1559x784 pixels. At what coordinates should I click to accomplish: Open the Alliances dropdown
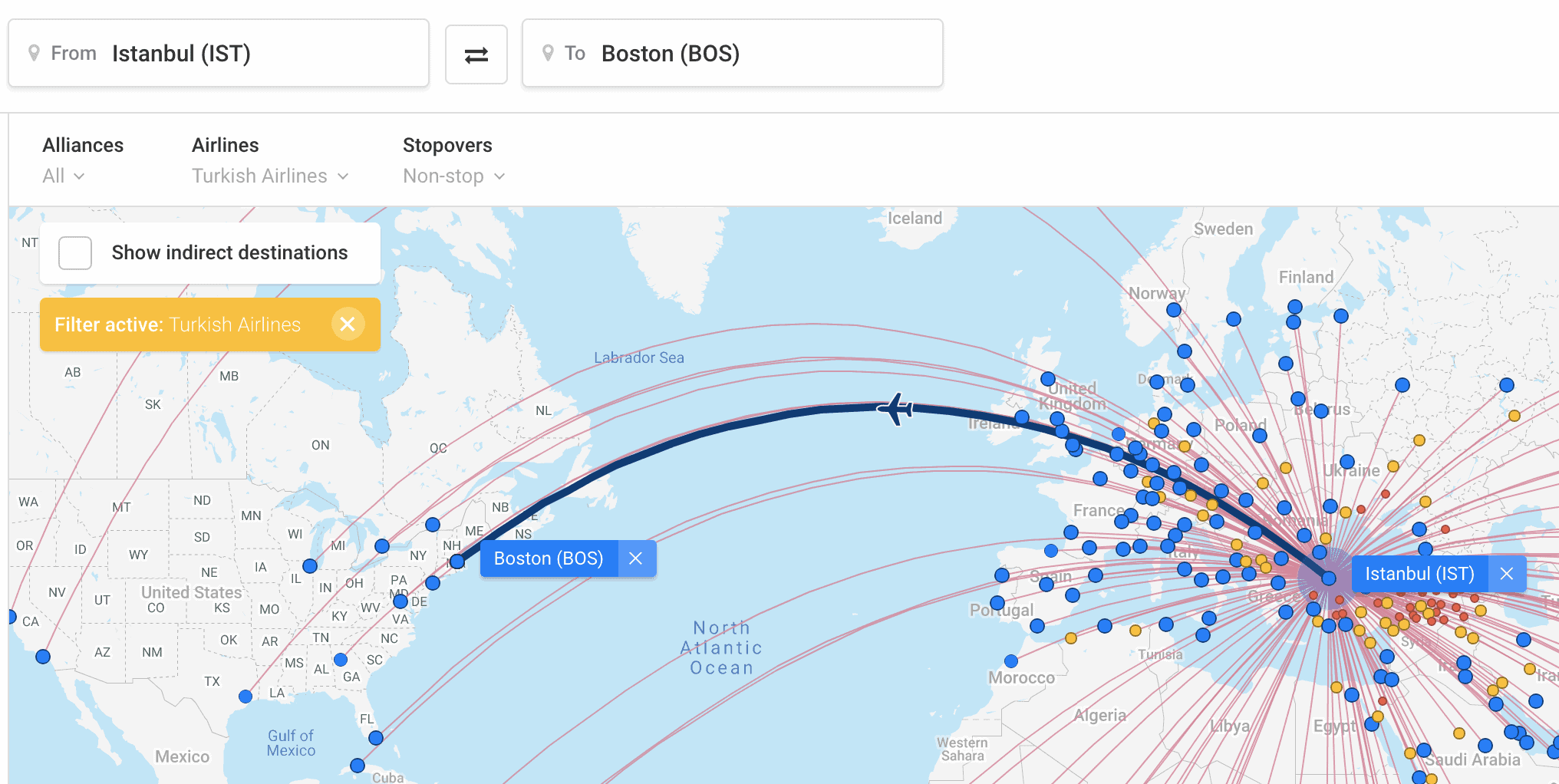coord(64,176)
